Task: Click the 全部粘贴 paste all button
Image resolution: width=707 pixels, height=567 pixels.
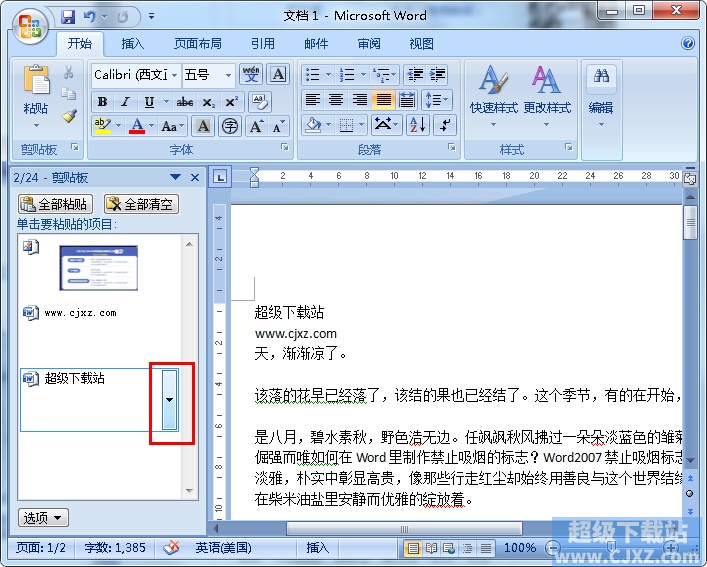Action: [56, 204]
